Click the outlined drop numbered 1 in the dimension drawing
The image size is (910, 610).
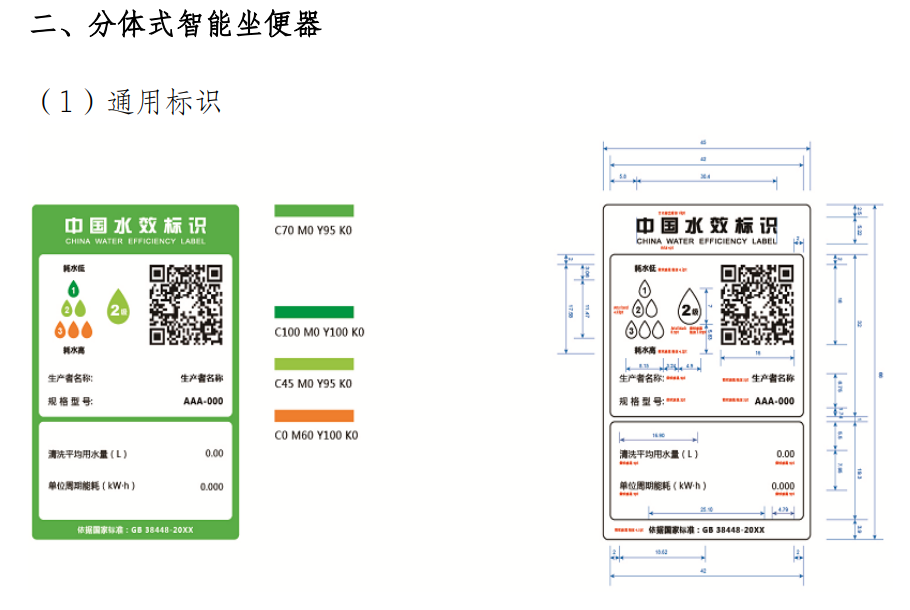click(x=644, y=288)
